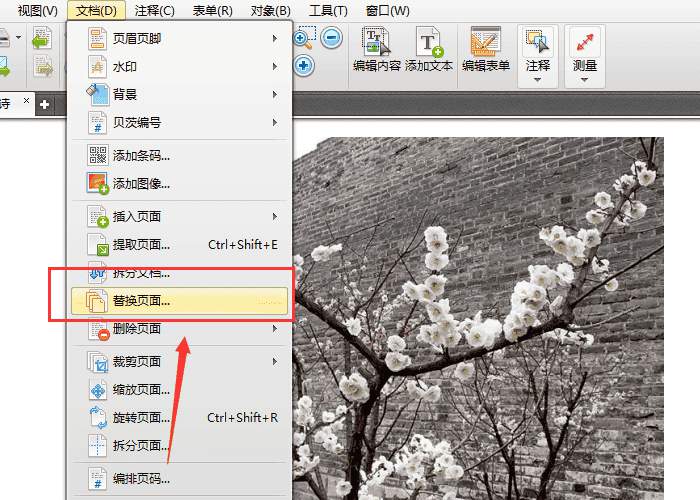Screen dimensions: 700x500
Task: Click the blue plus zoom in icon
Action: tap(304, 66)
